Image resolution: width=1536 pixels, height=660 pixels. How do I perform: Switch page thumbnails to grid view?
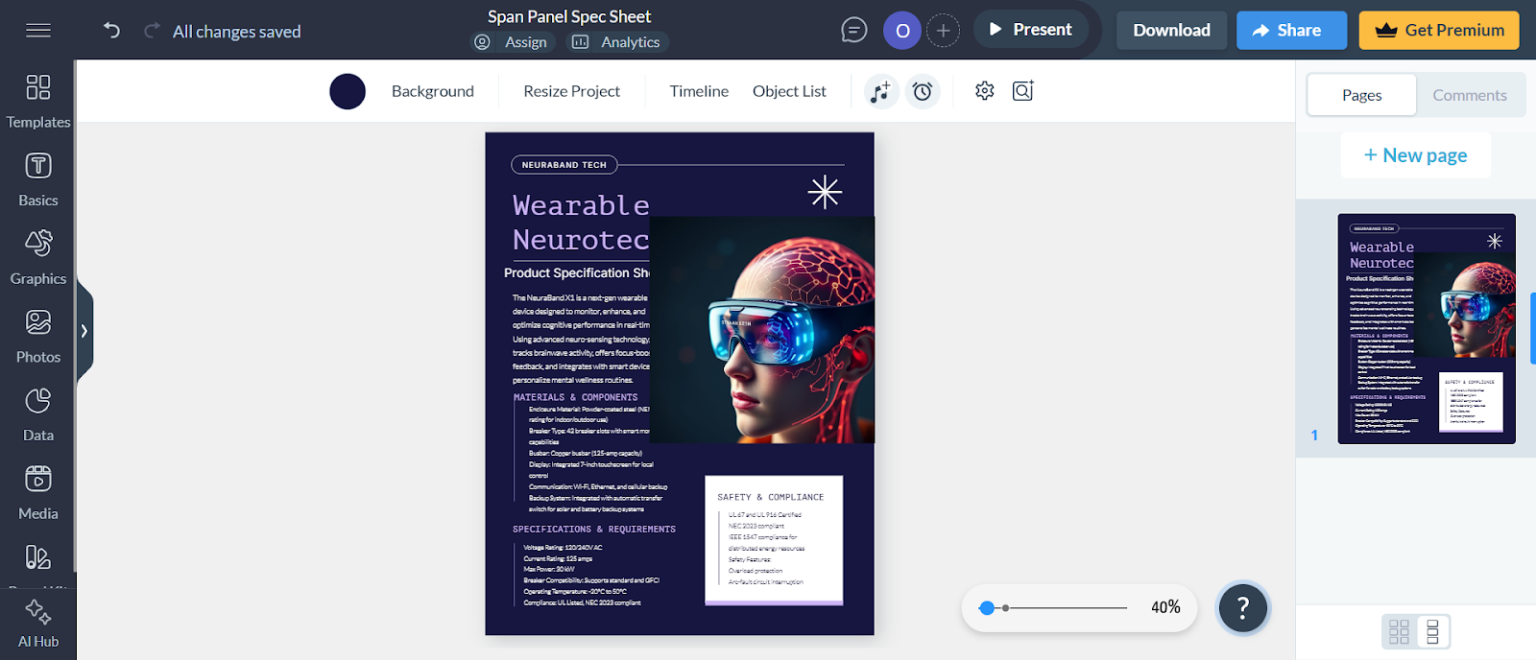[x=1399, y=631]
